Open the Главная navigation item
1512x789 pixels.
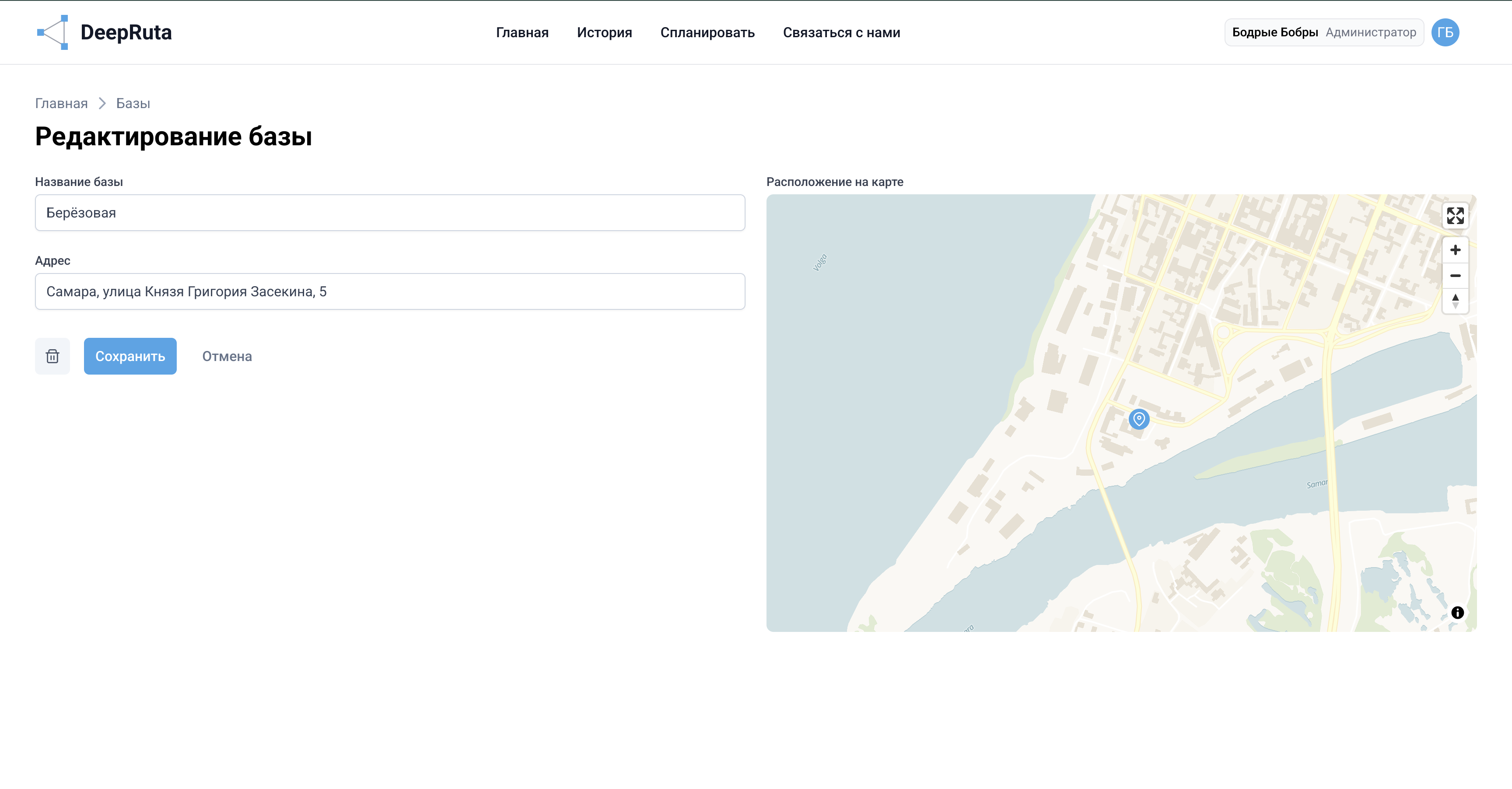point(522,32)
